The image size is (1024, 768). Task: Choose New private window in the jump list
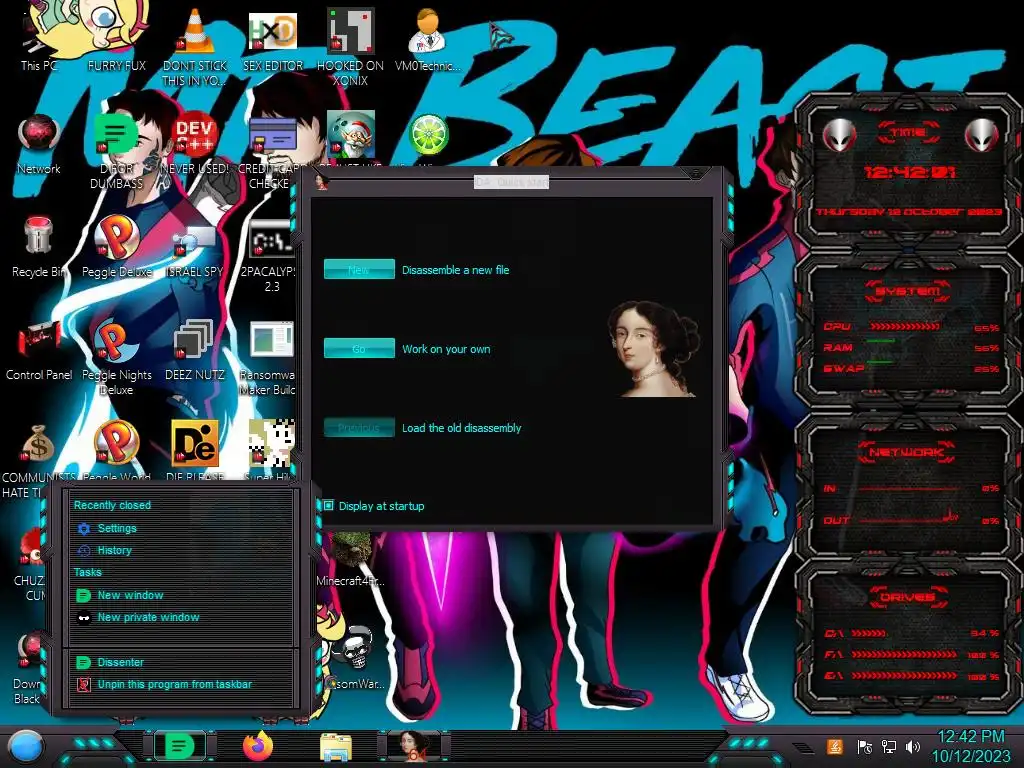pyautogui.click(x=148, y=617)
